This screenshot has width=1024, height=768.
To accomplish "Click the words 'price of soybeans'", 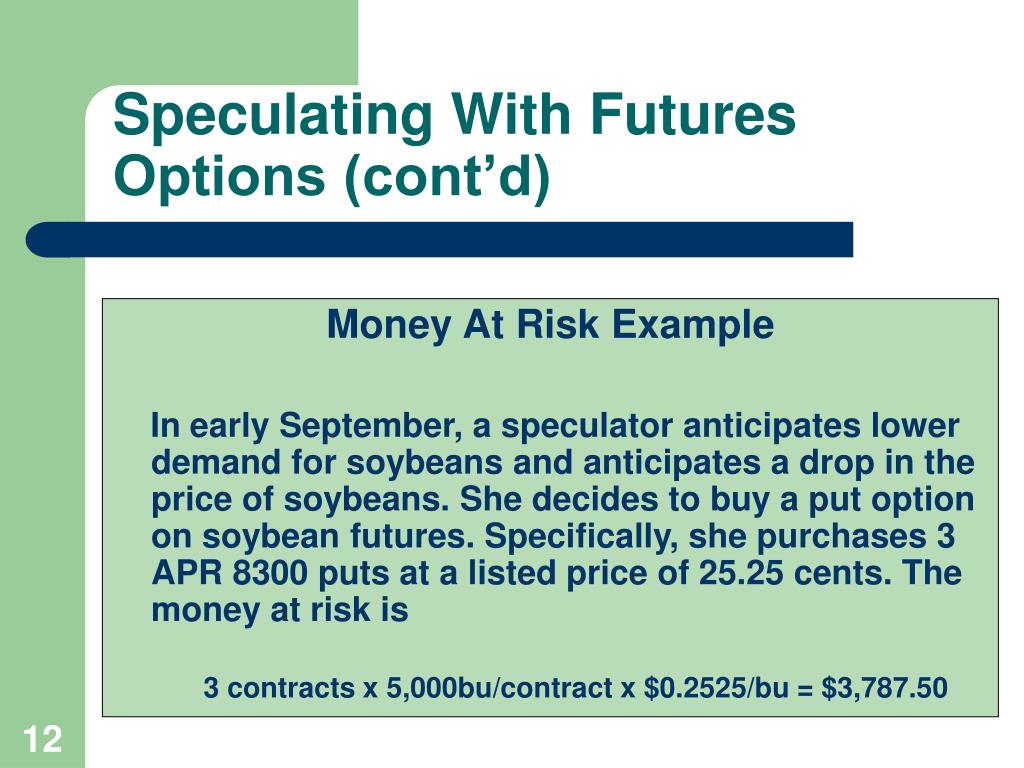I will pyautogui.click(x=300, y=500).
